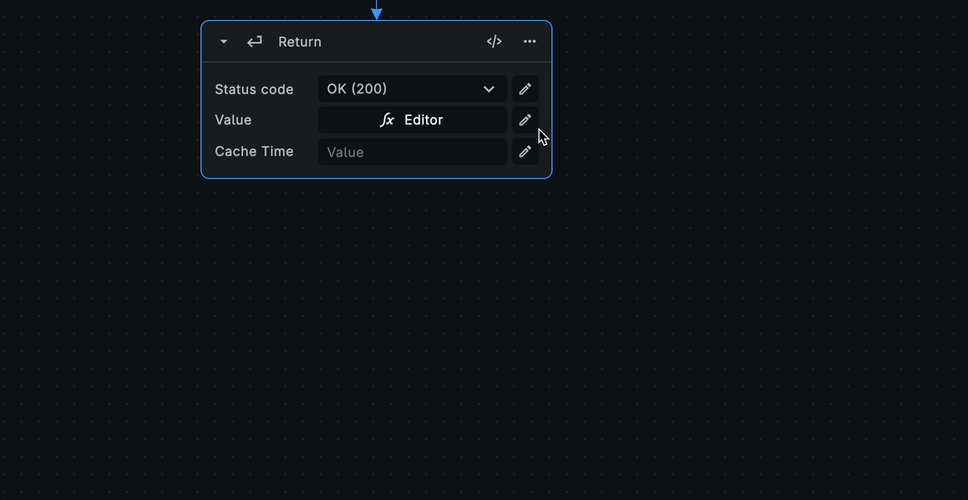
Task: Click the OK (200) text value
Action: 357,89
